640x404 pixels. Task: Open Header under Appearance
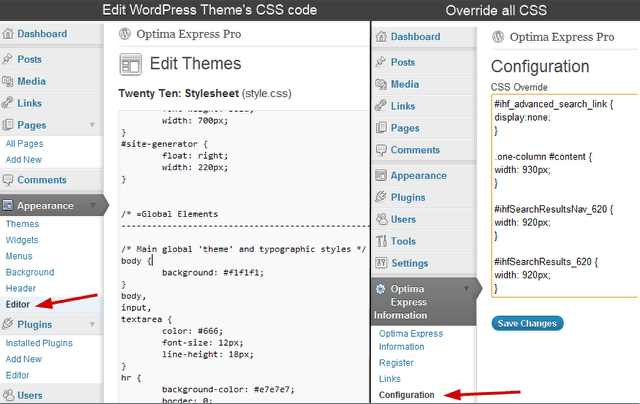(21, 288)
